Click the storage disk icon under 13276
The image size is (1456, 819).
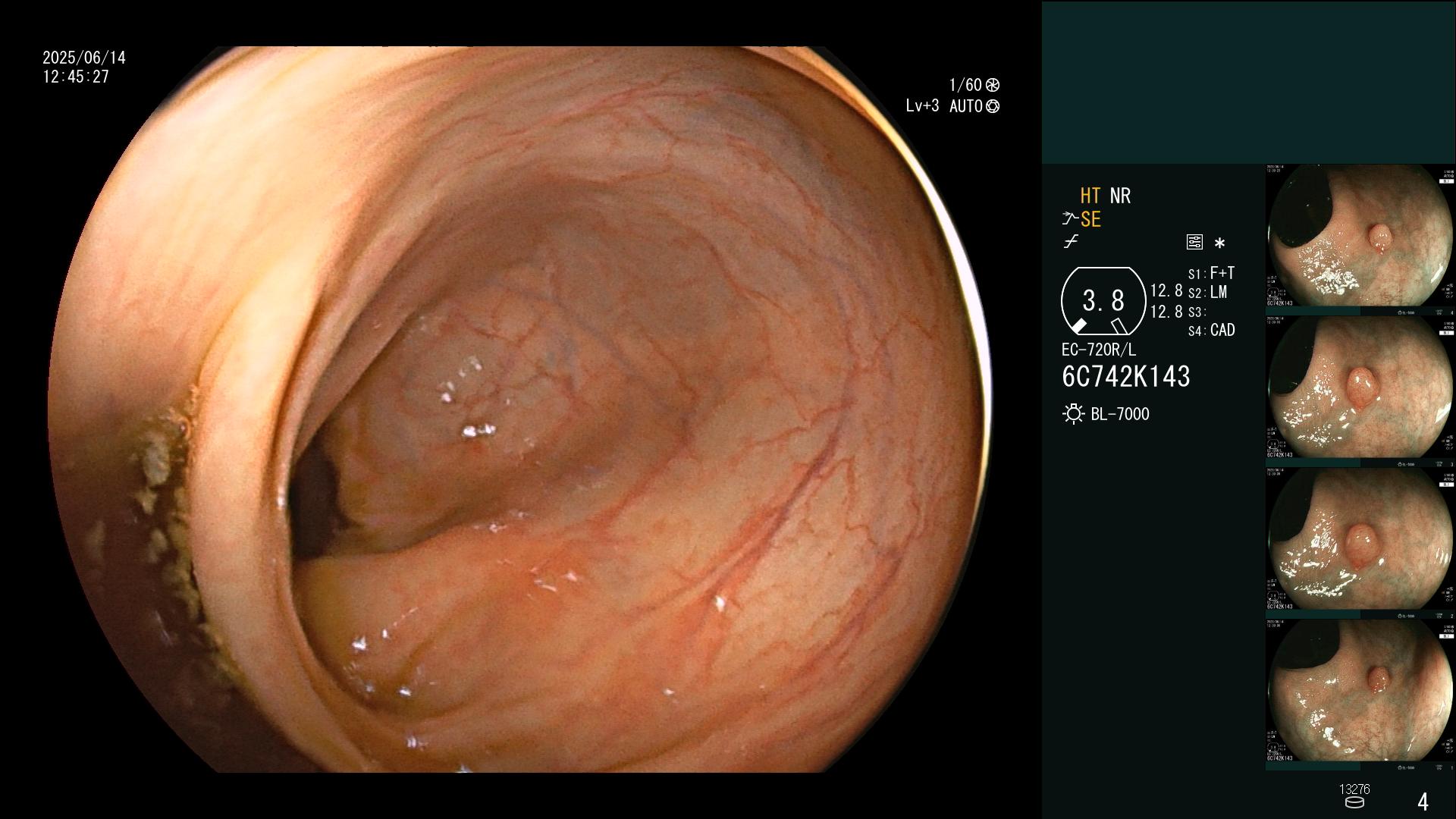pos(1354,802)
